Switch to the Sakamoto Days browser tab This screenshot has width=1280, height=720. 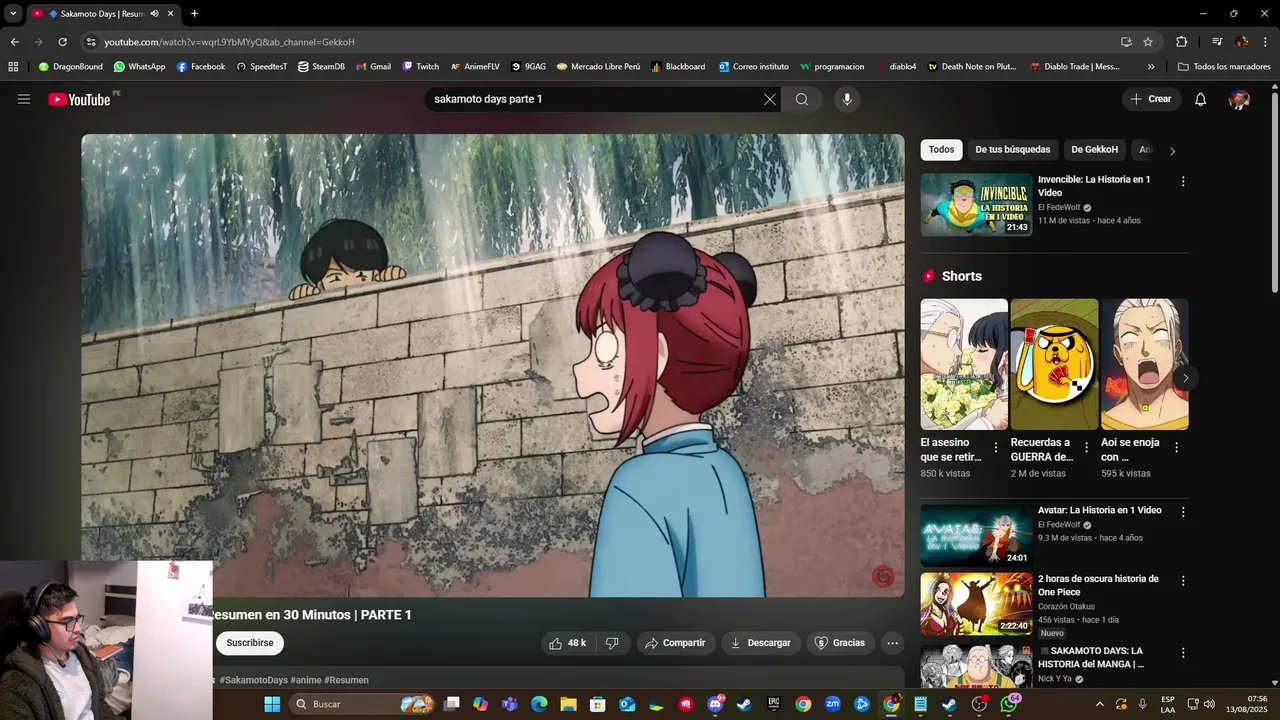click(103, 13)
